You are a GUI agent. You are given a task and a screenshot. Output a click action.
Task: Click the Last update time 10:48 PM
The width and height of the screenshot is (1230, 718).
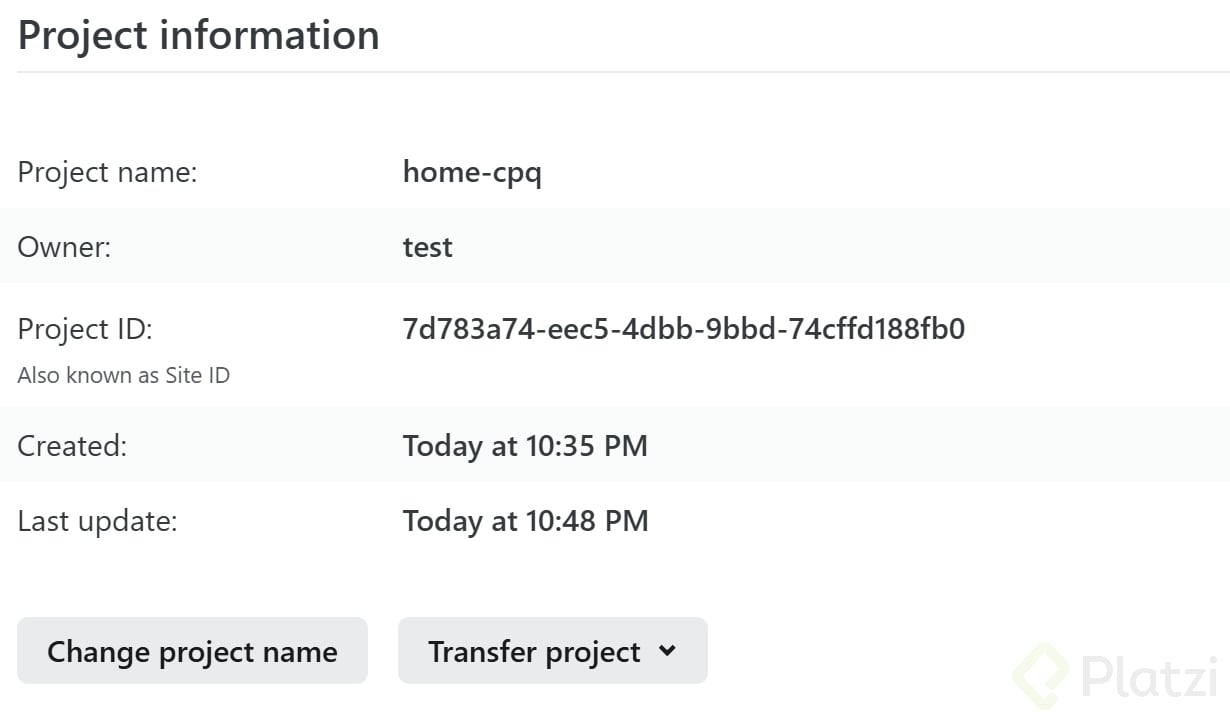[525, 521]
